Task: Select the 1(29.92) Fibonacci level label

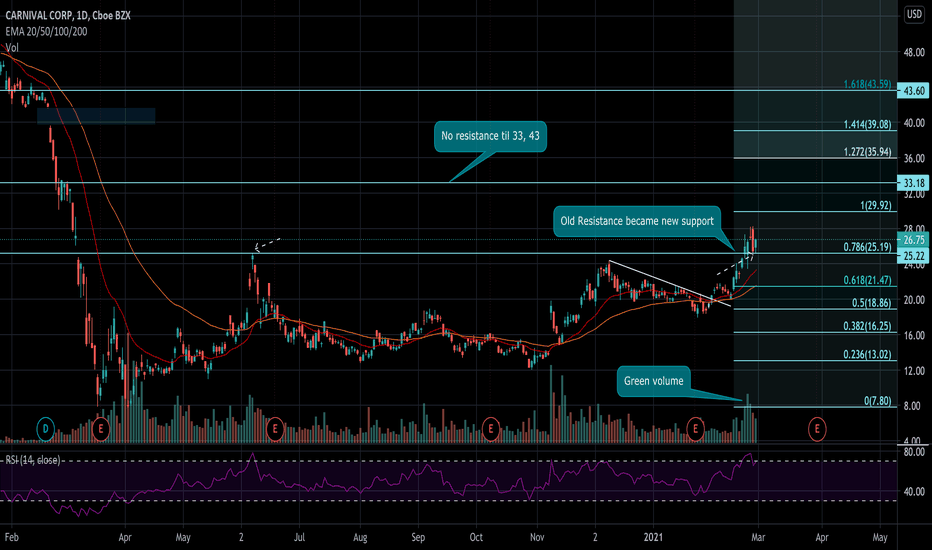Action: coord(876,206)
